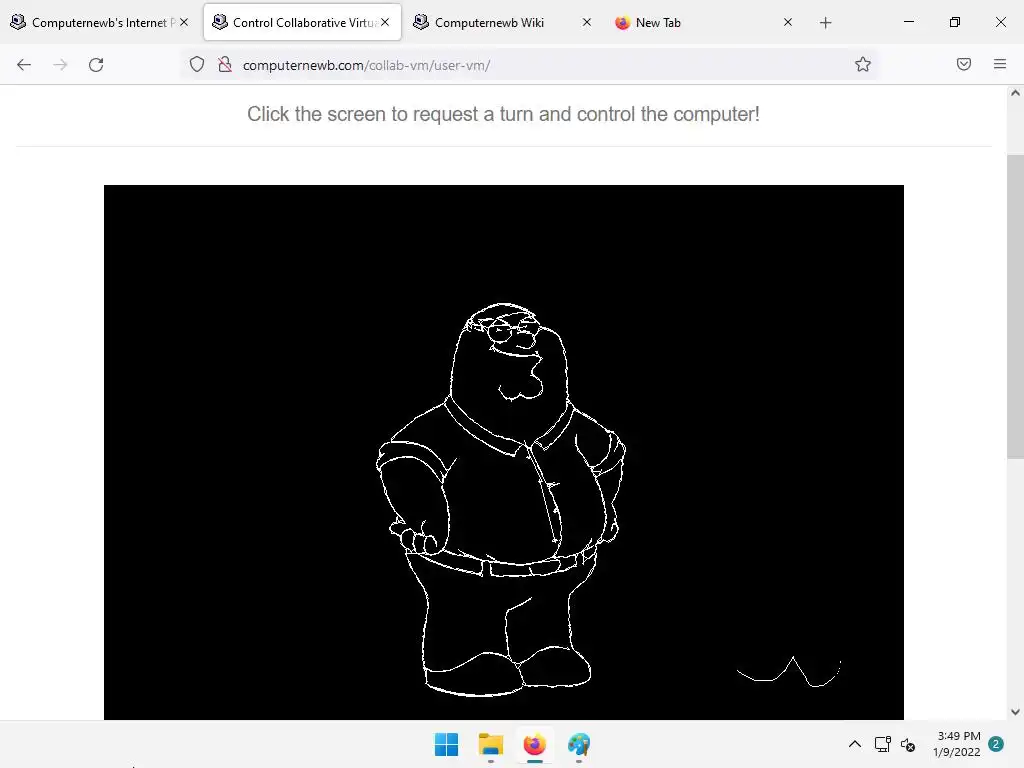Open the tracking protection shield icon

[x=197, y=65]
